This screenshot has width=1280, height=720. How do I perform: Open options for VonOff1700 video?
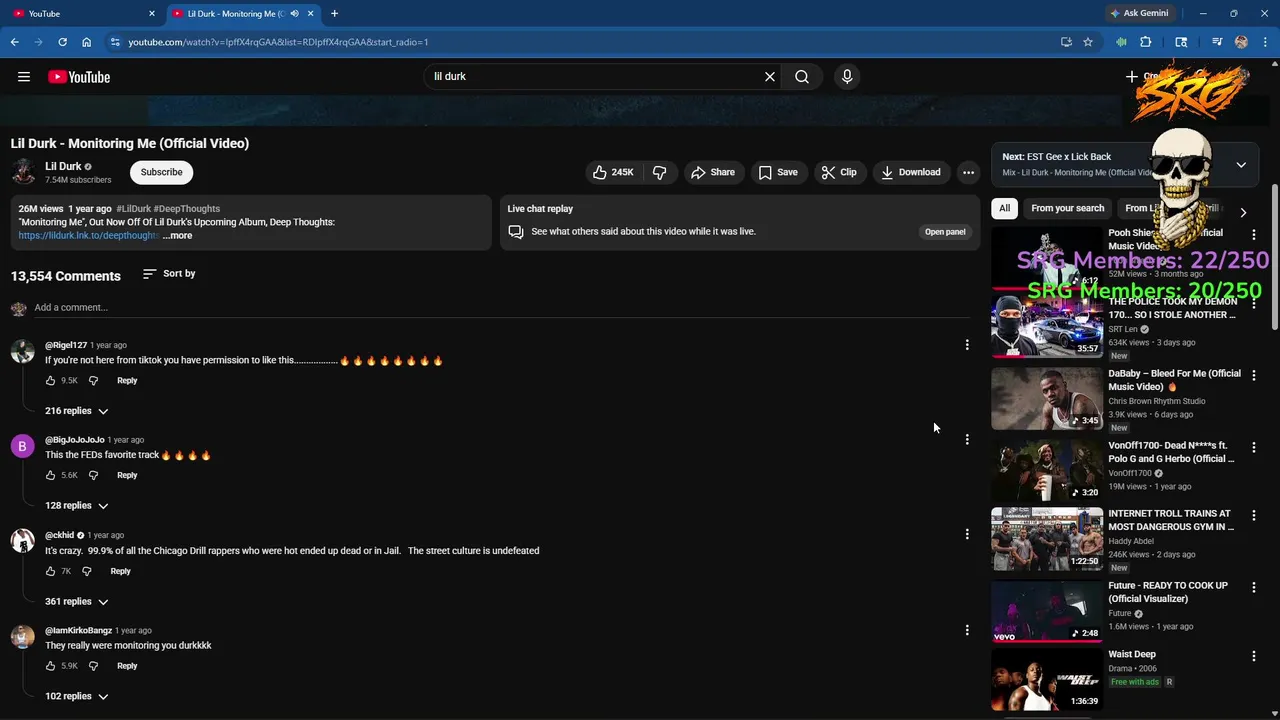tap(1254, 448)
